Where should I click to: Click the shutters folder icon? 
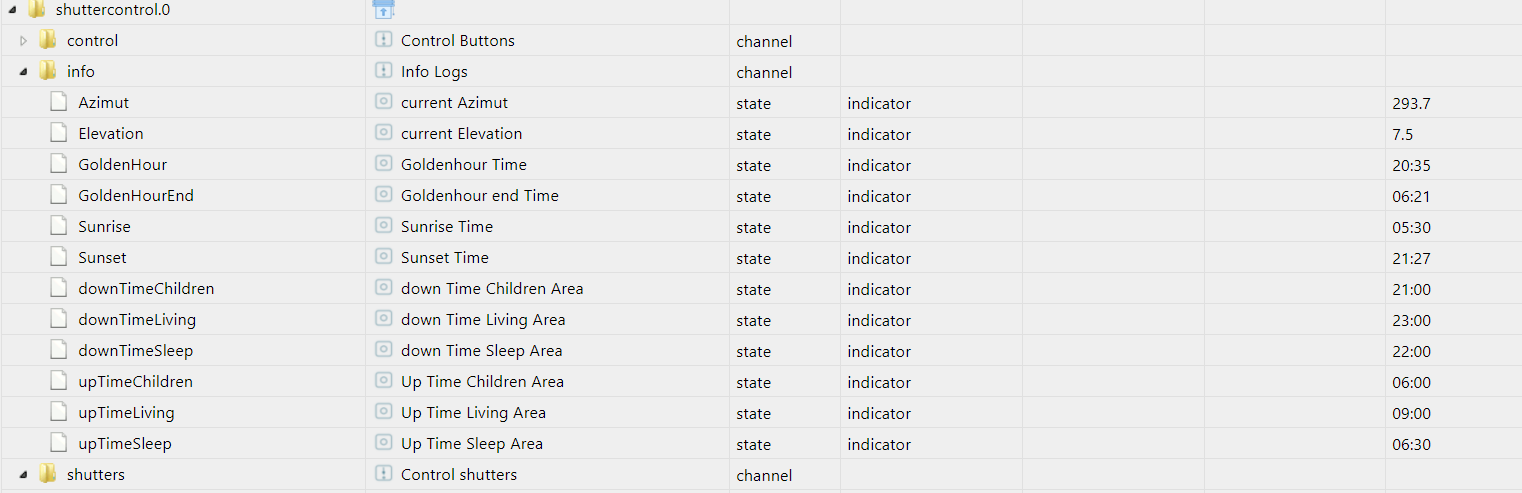click(47, 474)
